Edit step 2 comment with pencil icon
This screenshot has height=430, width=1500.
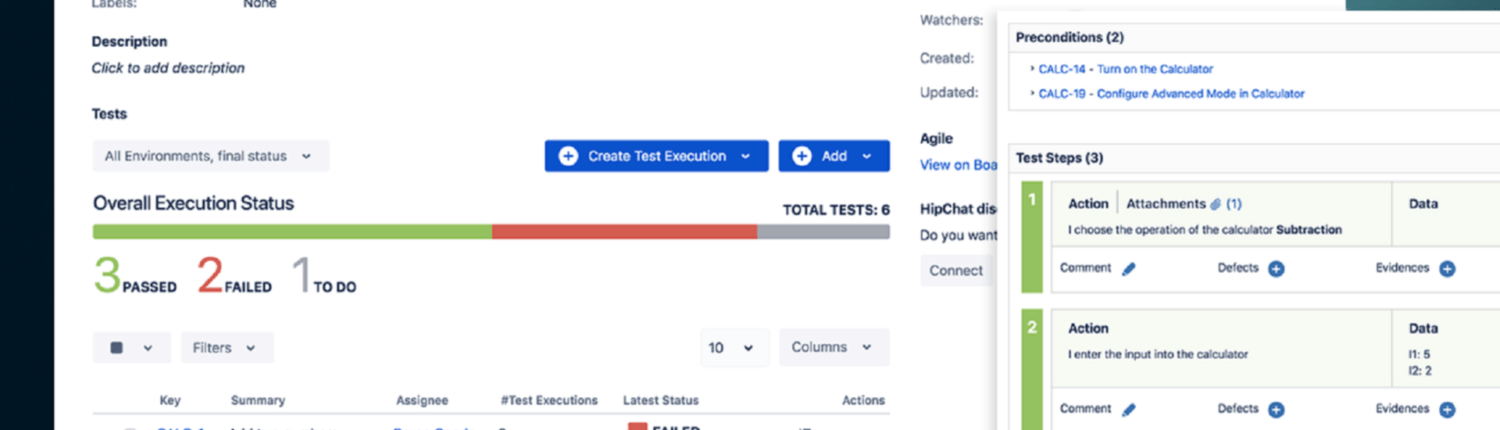point(1129,409)
